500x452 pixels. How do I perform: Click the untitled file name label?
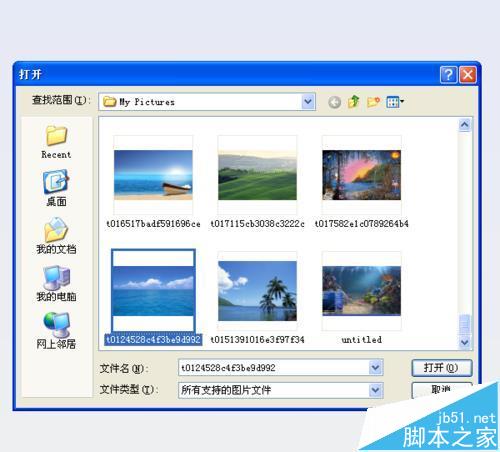(362, 340)
